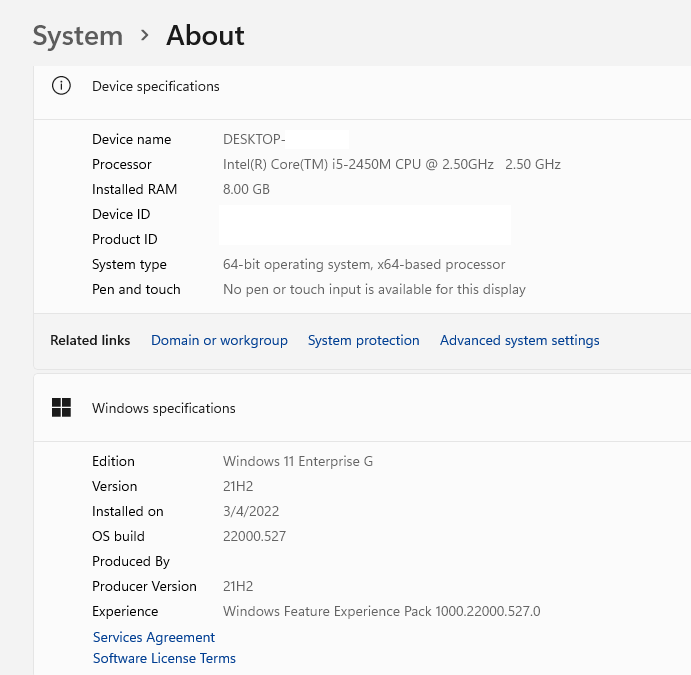Open the System protection link
This screenshot has width=691, height=675.
(x=363, y=341)
